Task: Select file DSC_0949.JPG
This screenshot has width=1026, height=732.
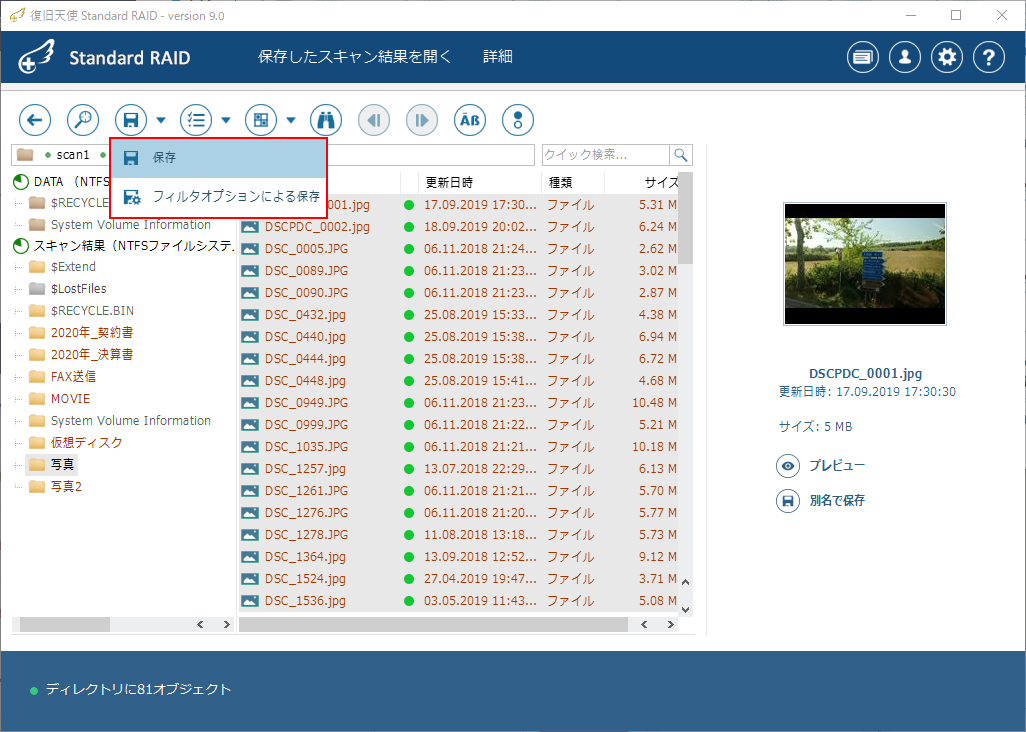Action: (306, 403)
